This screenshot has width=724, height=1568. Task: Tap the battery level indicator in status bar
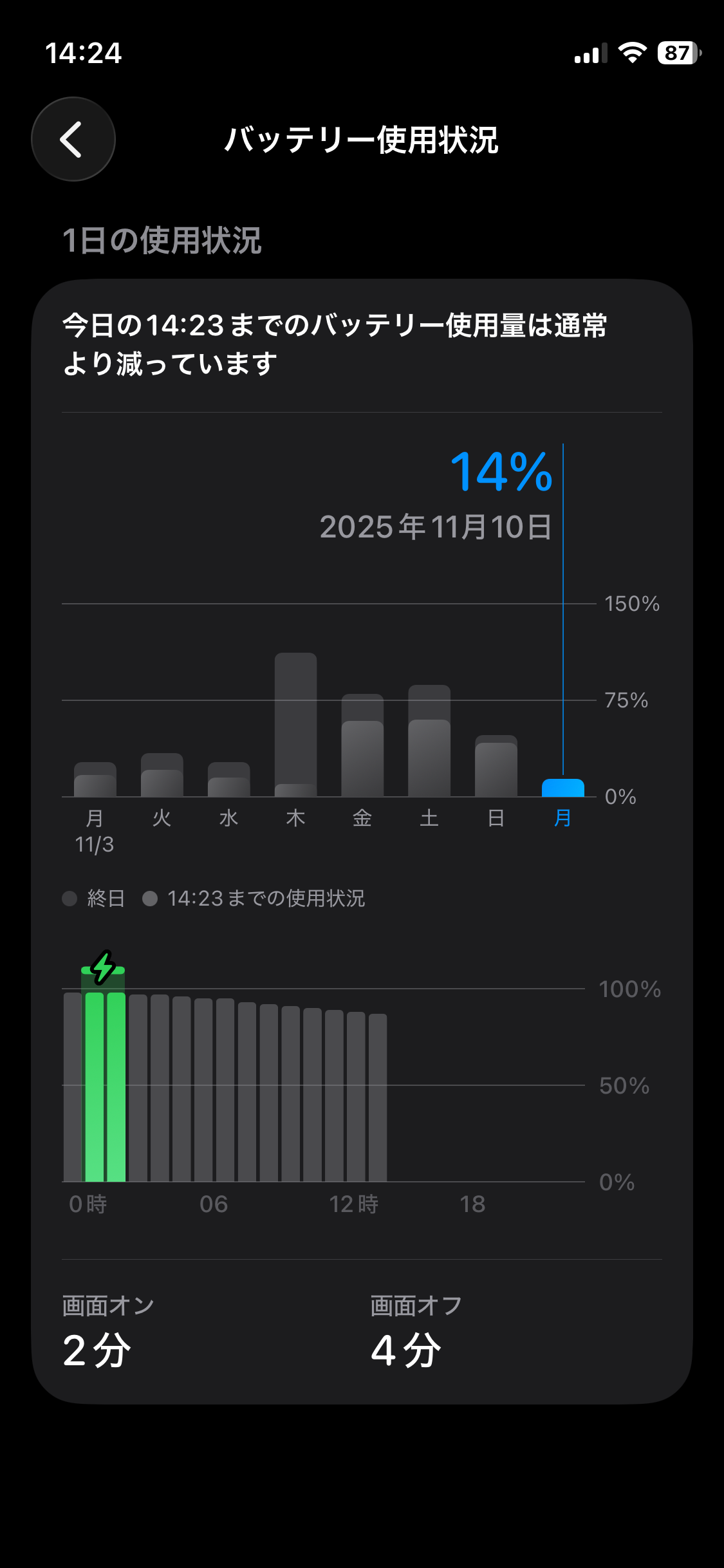tap(678, 53)
